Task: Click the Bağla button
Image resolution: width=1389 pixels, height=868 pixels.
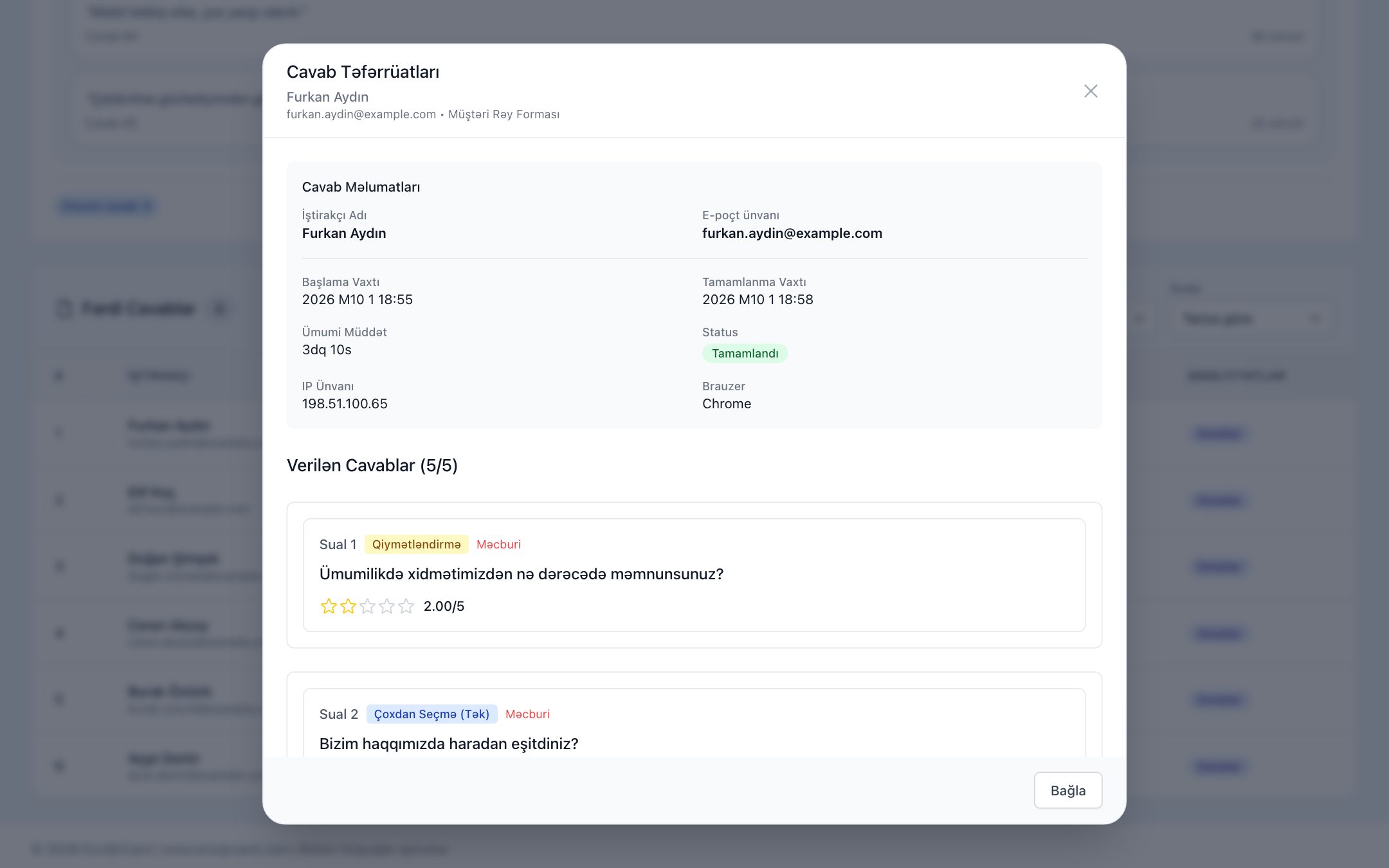Action: point(1067,790)
